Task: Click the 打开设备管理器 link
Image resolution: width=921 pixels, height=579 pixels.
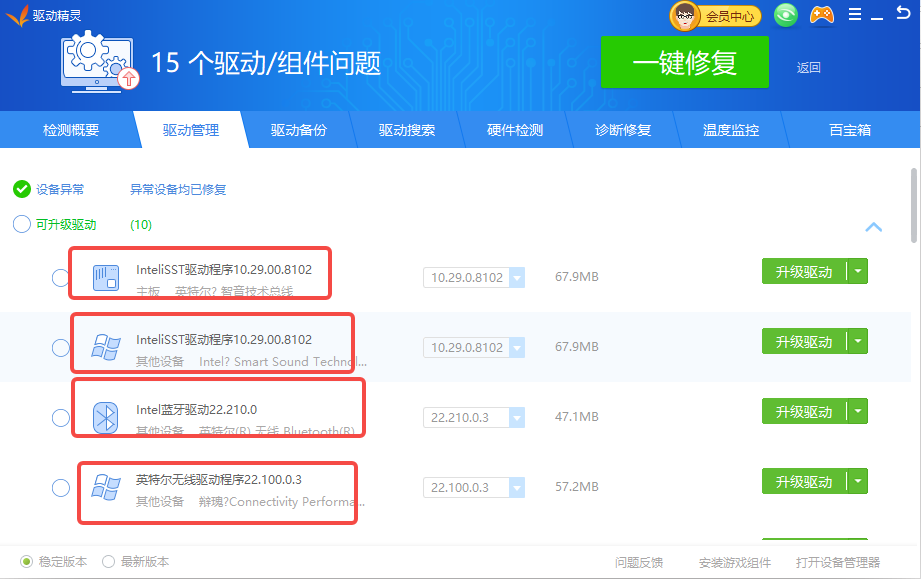Action: point(837,562)
